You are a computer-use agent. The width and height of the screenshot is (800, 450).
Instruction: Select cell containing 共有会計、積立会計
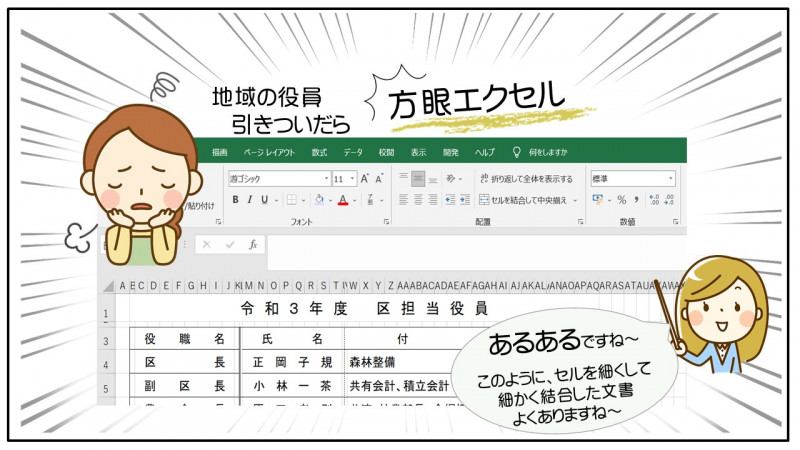click(x=399, y=386)
